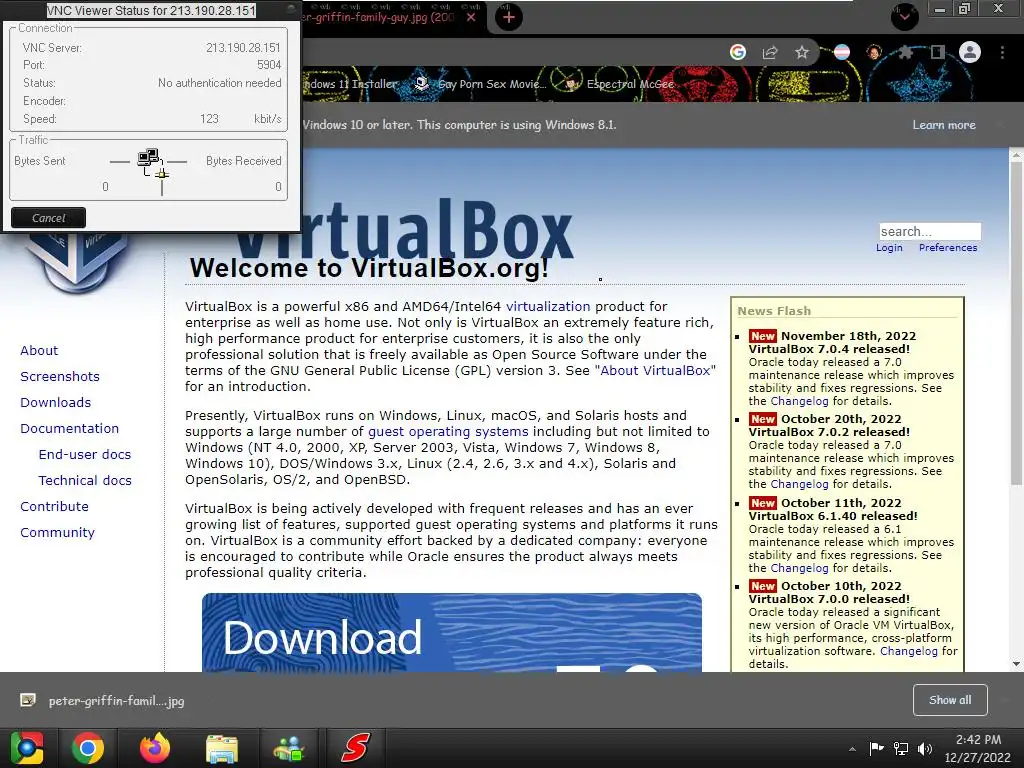Cancel the VNC Viewer connection
The width and height of the screenshot is (1024, 768).
point(48,217)
